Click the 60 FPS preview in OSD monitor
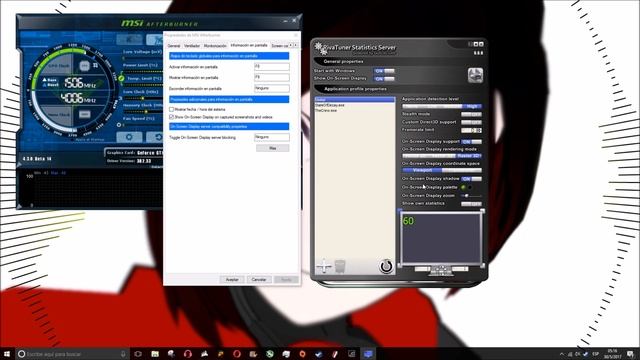 click(408, 221)
